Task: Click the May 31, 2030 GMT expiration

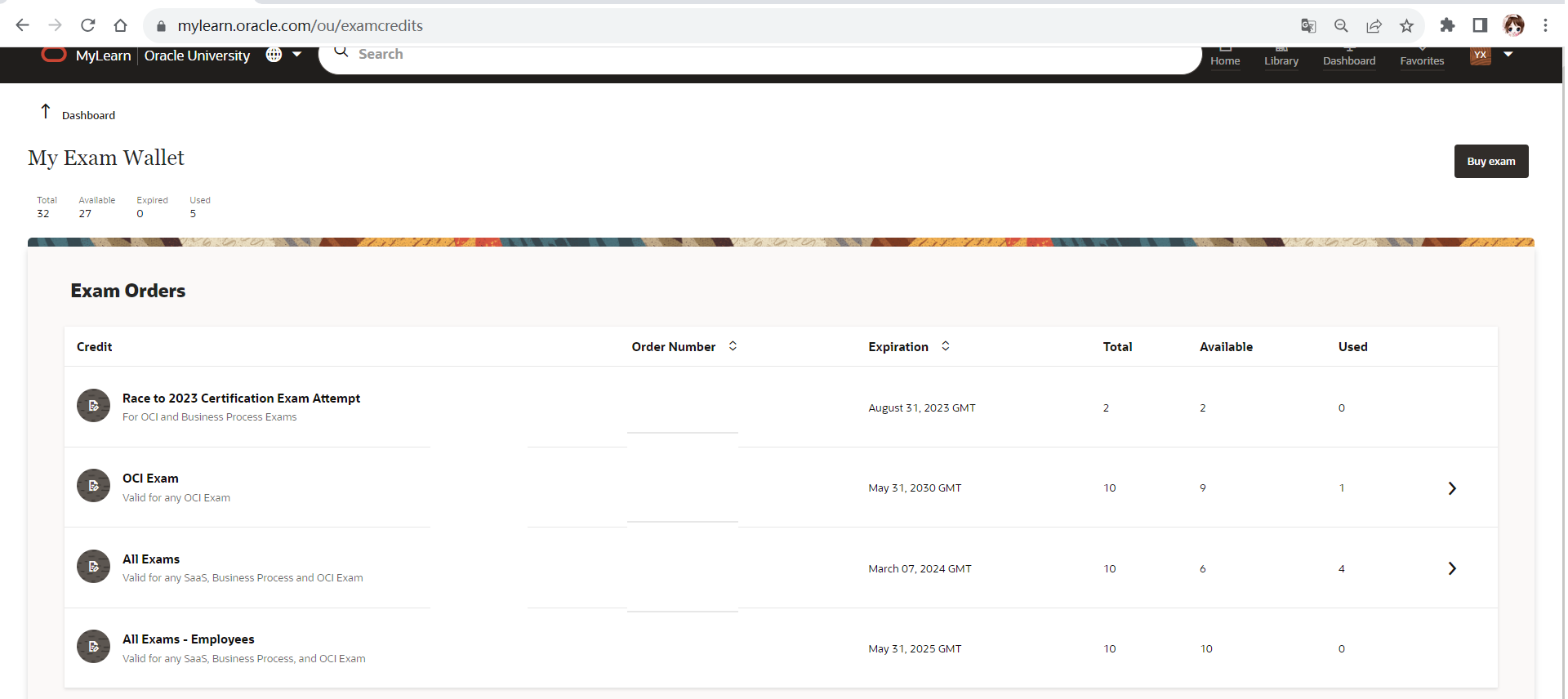Action: tap(915, 488)
